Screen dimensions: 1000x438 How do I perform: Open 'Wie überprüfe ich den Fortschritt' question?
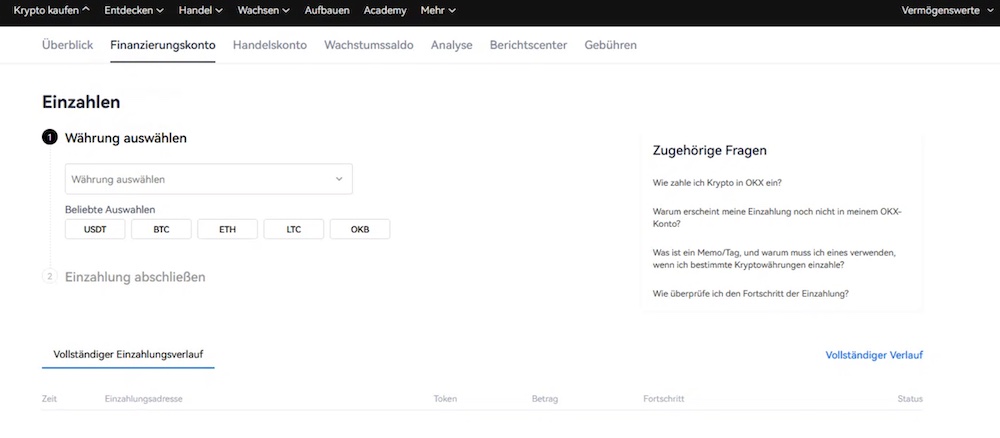point(751,294)
